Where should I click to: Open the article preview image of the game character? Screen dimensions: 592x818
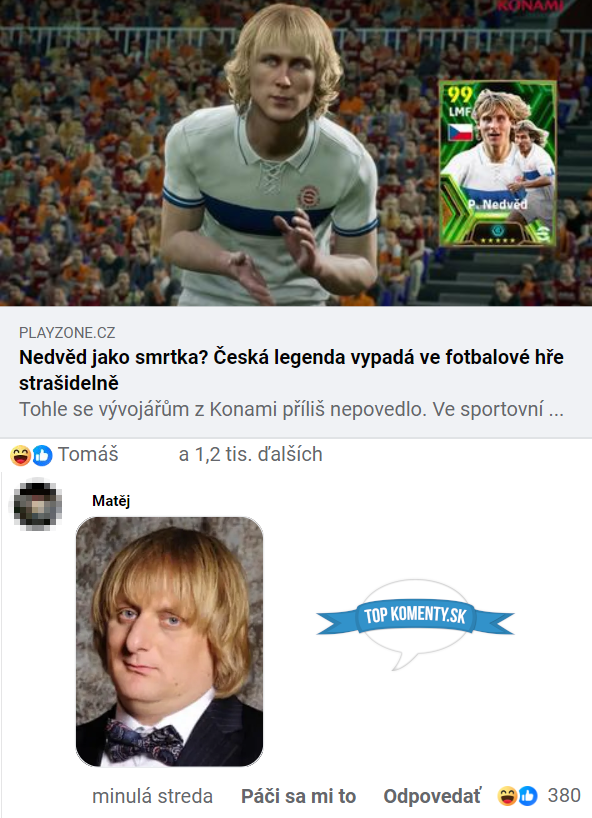pyautogui.click(x=296, y=153)
